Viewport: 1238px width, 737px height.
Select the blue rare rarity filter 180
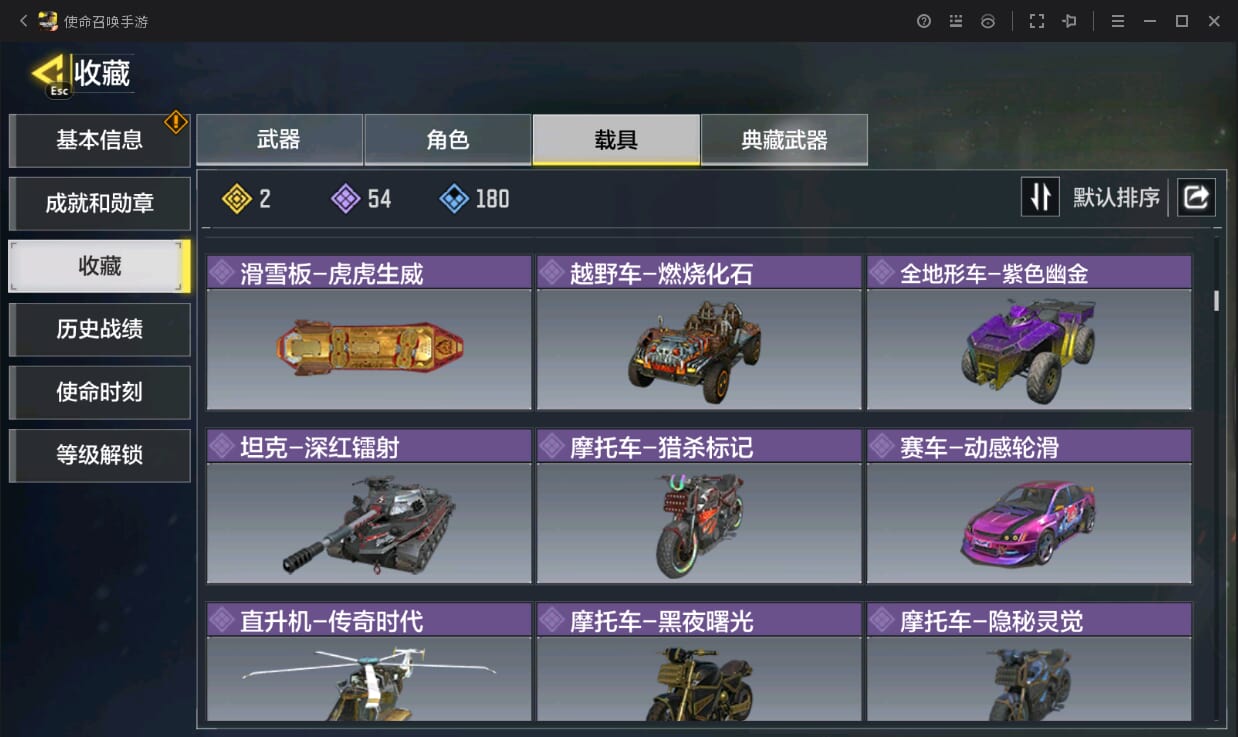475,198
